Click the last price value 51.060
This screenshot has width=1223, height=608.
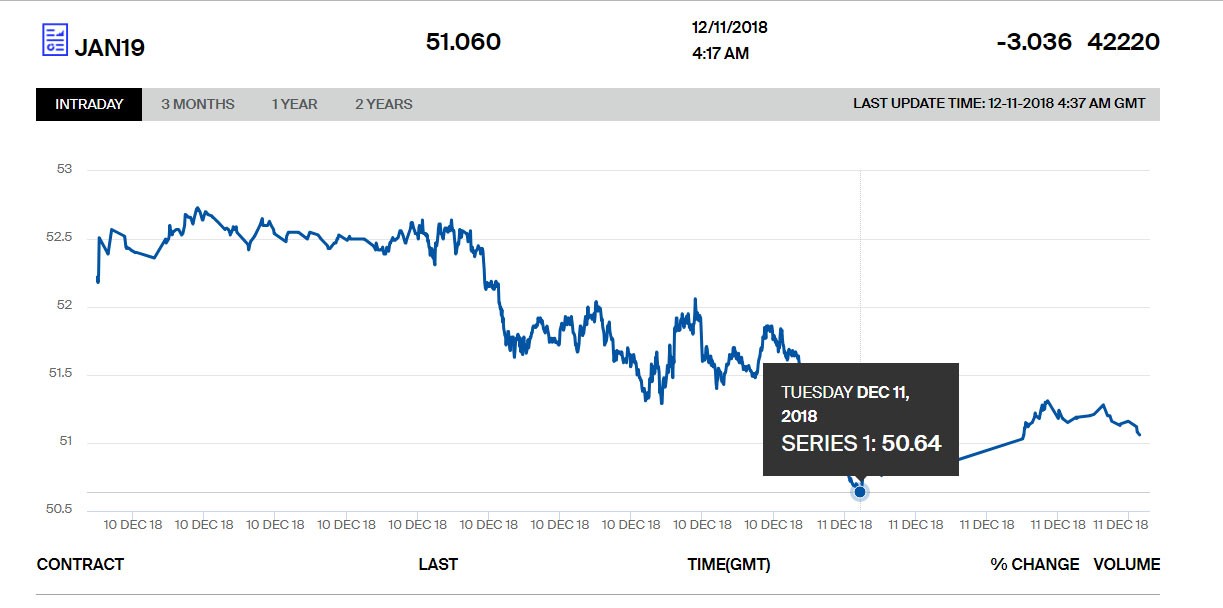pyautogui.click(x=463, y=42)
